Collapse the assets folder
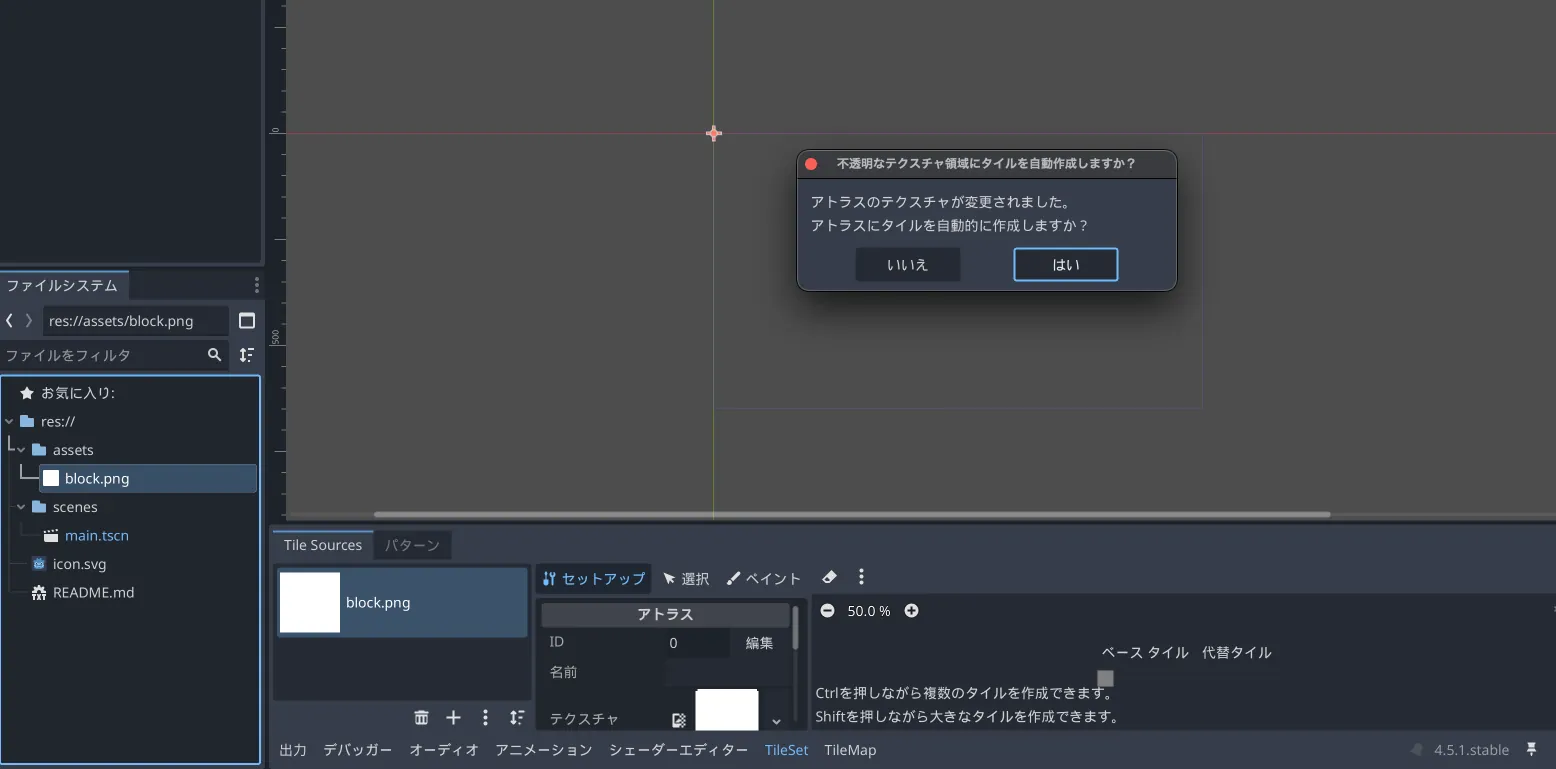The height and width of the screenshot is (769, 1556). pyautogui.click(x=21, y=450)
